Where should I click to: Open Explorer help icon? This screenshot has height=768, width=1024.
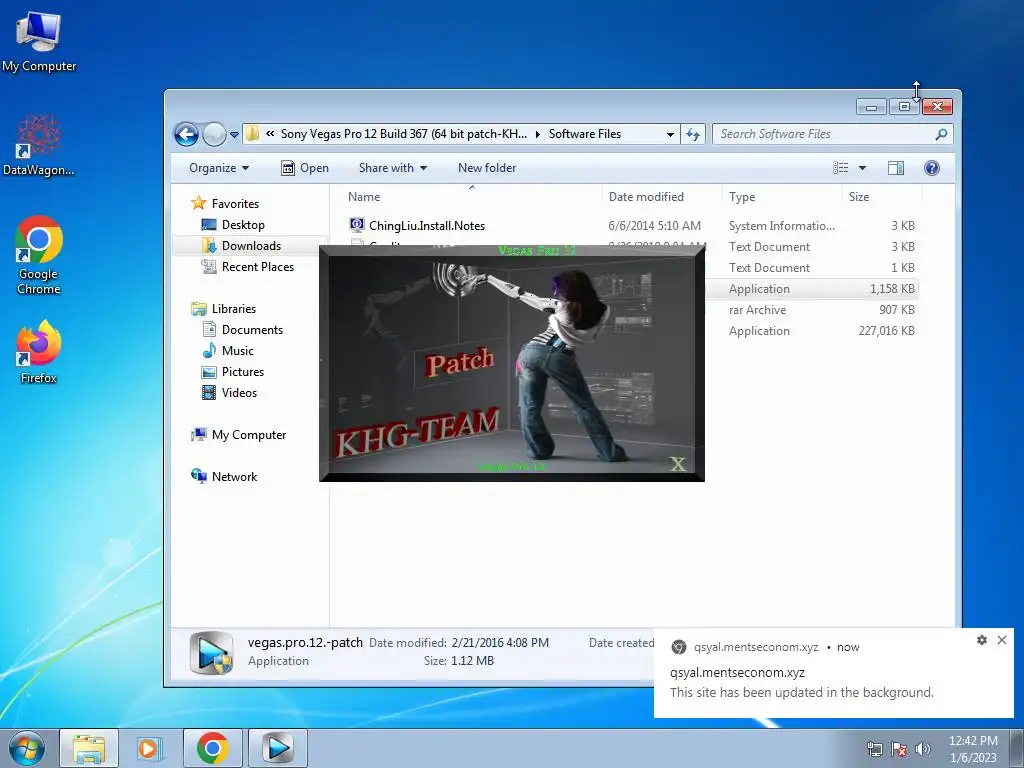point(932,168)
